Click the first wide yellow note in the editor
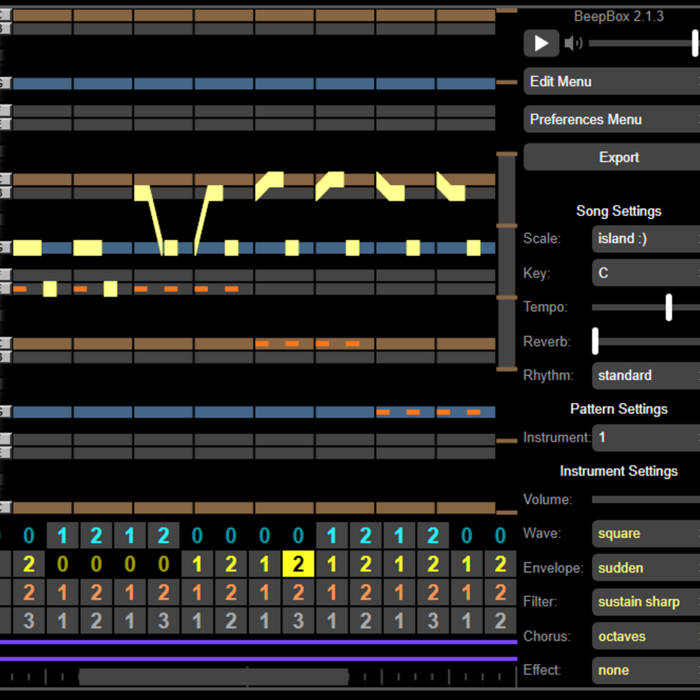This screenshot has height=700, width=700. 27,247
